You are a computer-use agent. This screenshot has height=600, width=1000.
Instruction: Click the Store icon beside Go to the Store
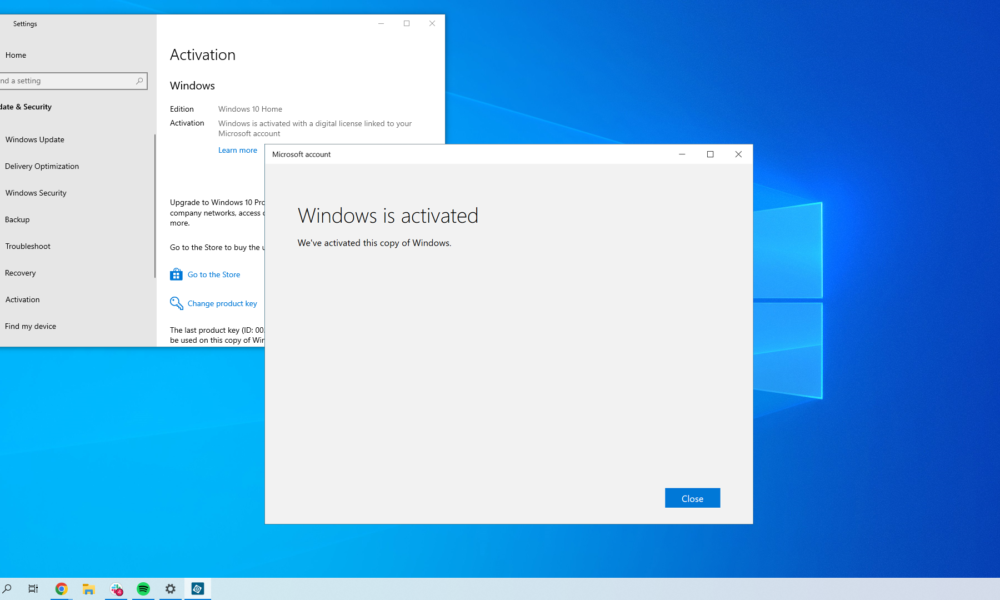tap(176, 274)
